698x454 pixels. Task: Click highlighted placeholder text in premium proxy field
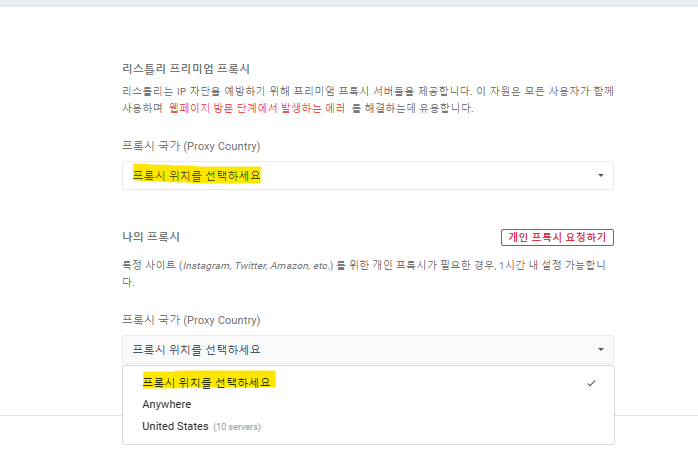[196, 176]
